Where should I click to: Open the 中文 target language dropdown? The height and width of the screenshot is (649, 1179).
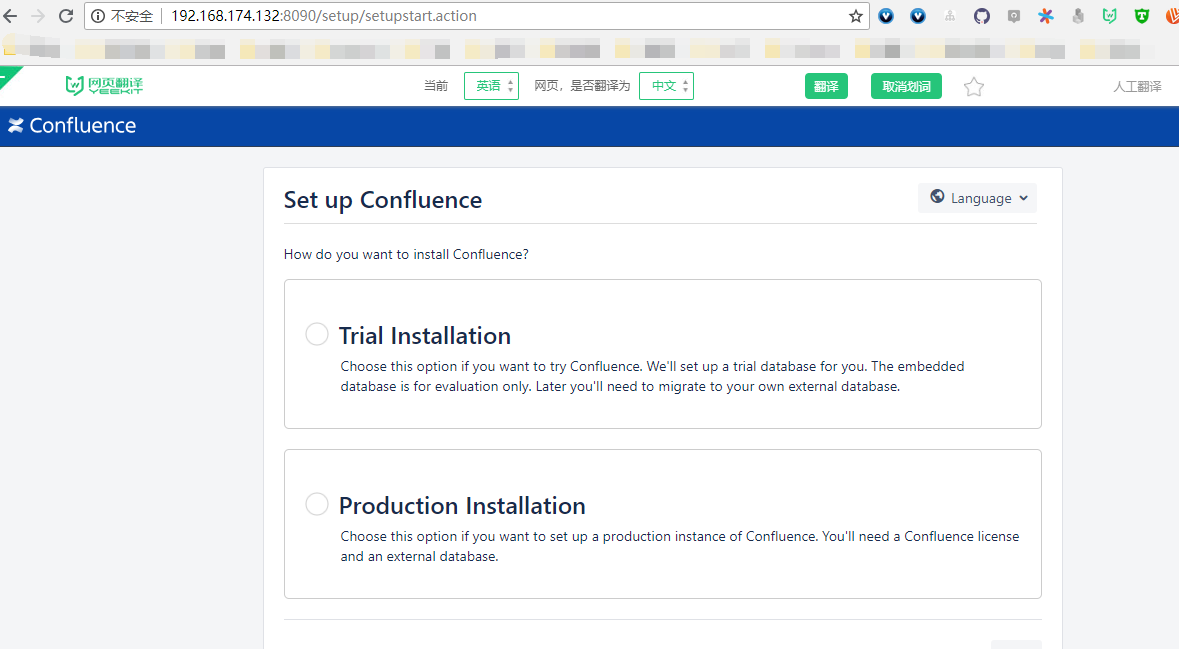coord(666,86)
